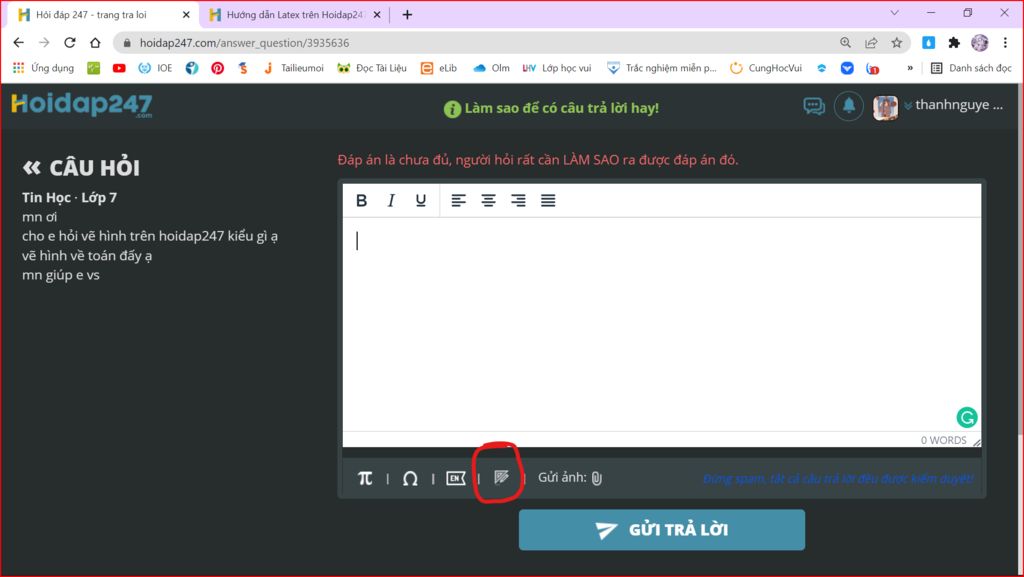Open the CungHocVui bookmark

(x=765, y=68)
